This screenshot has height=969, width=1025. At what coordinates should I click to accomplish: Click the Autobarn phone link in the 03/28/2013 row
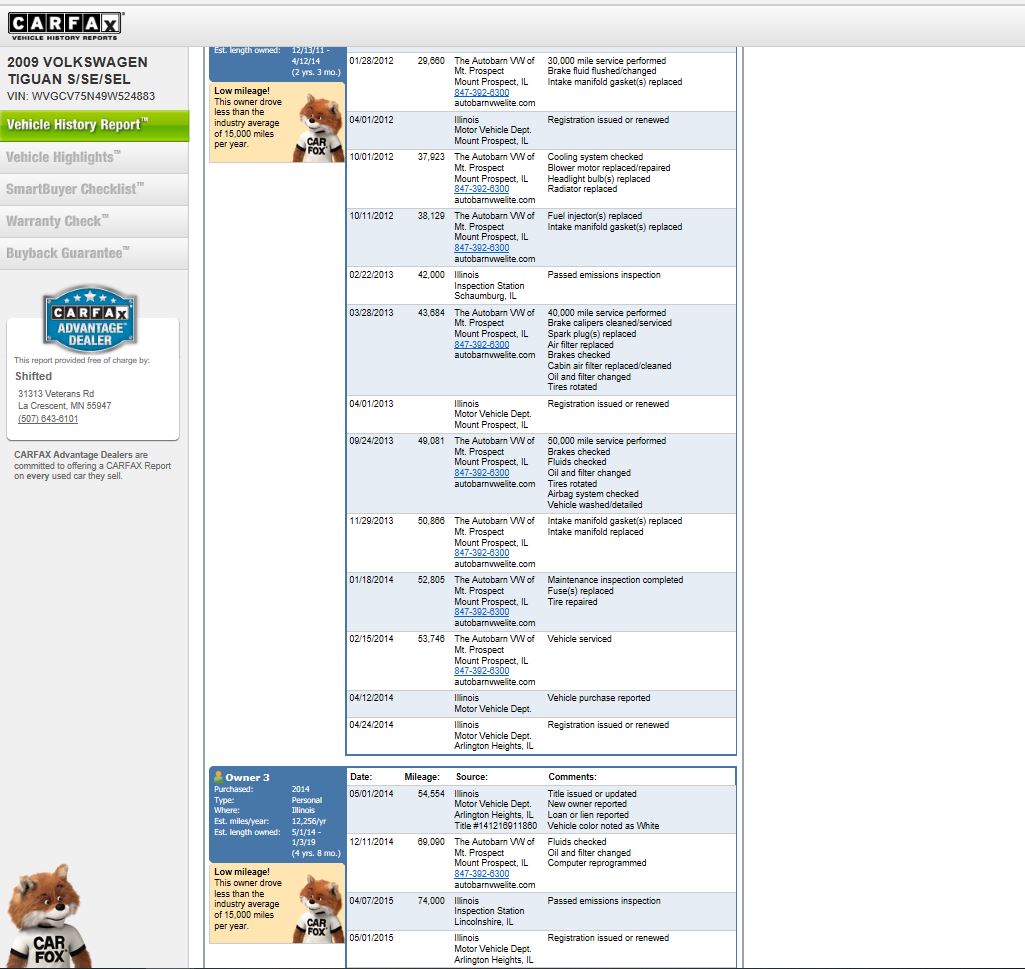[x=482, y=345]
